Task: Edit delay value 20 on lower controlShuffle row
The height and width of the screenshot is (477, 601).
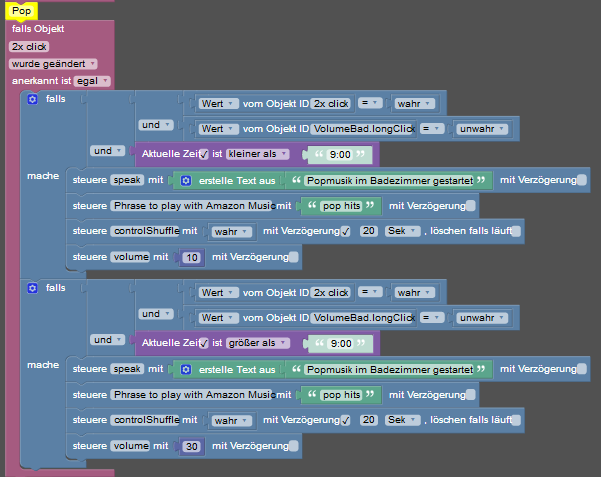Action: click(369, 420)
